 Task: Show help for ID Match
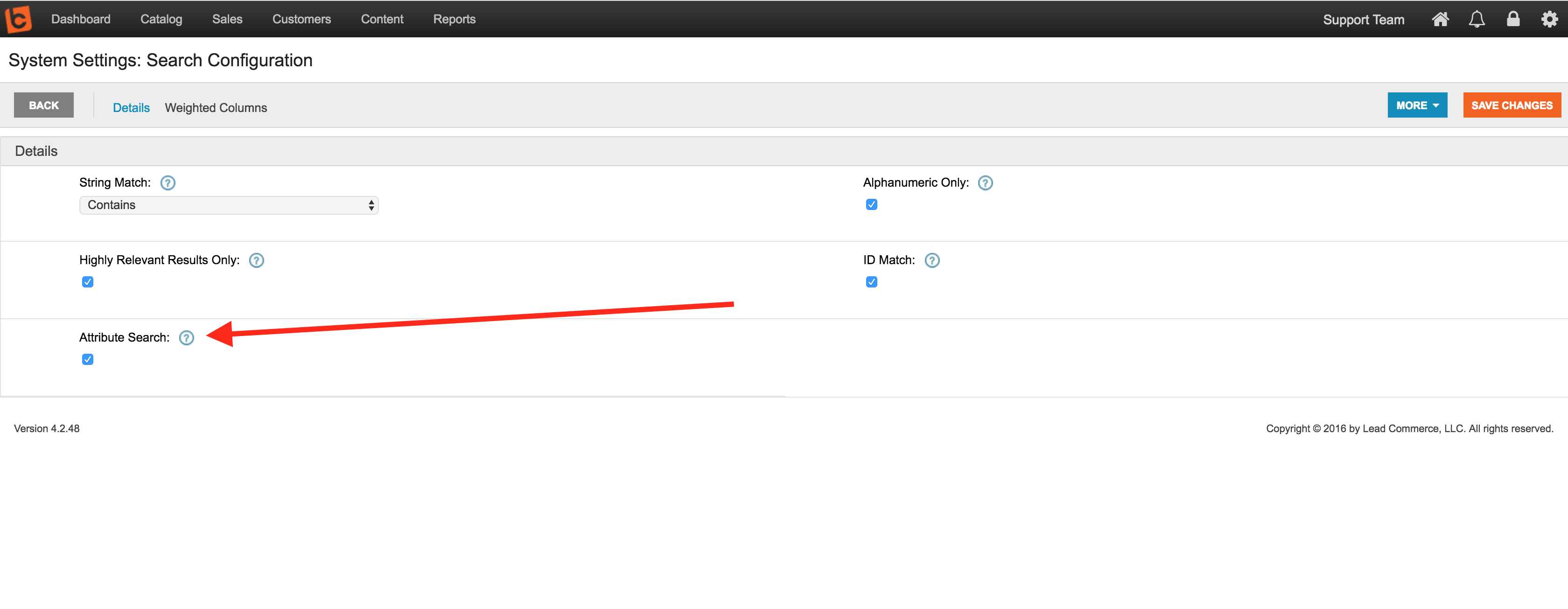click(932, 260)
